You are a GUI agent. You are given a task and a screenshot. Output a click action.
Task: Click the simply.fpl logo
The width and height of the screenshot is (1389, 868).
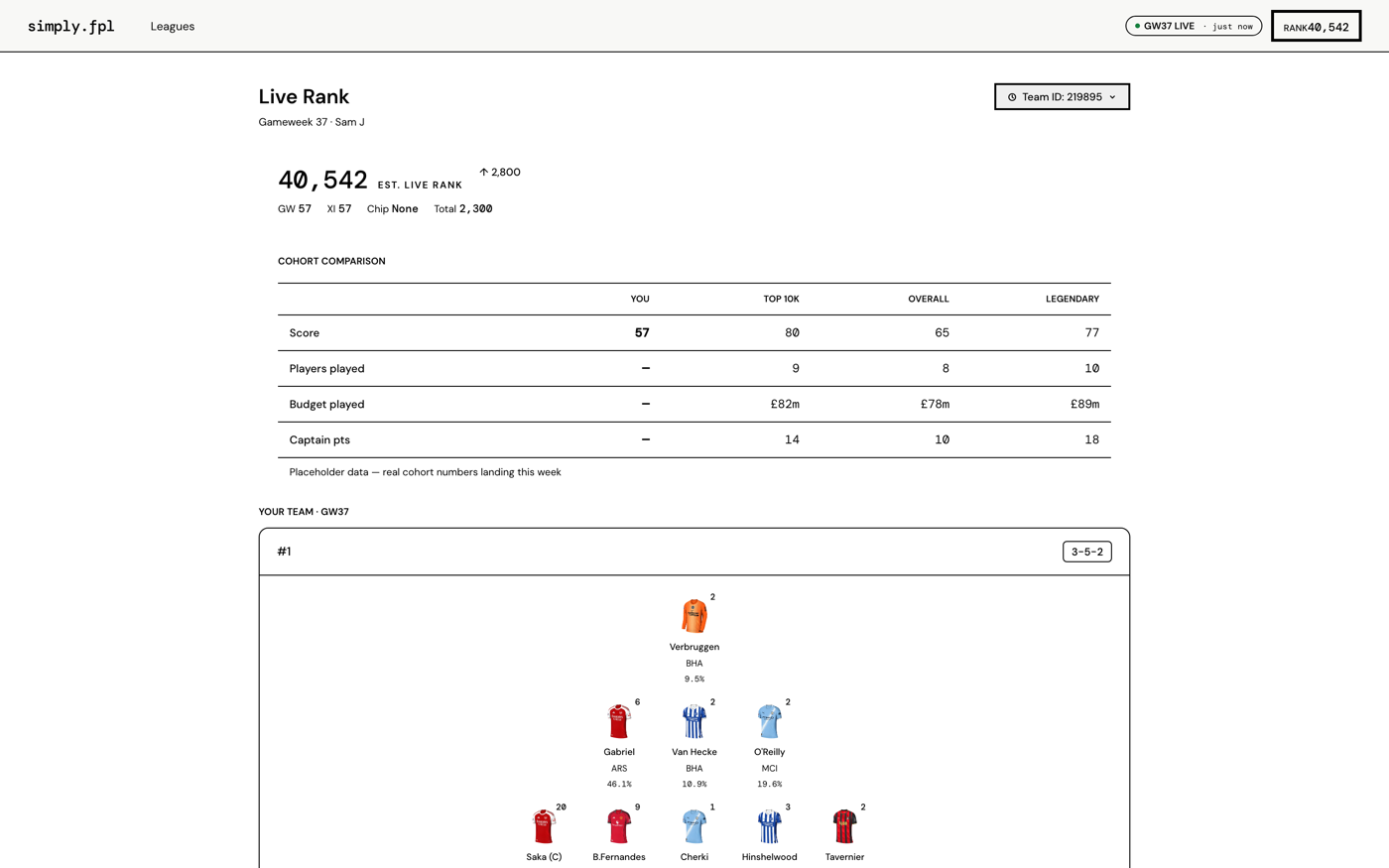click(70, 26)
